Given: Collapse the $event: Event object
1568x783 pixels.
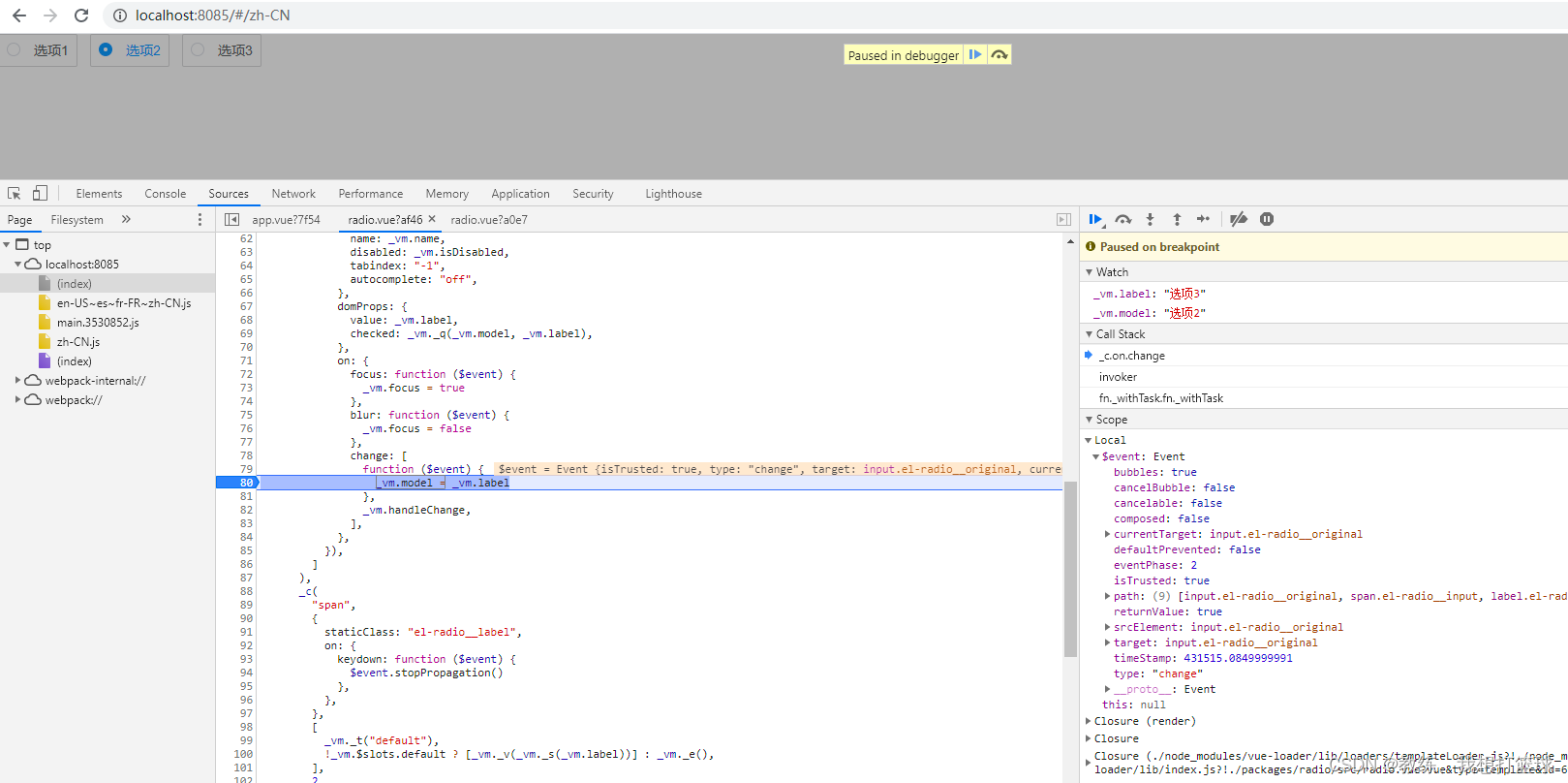Looking at the screenshot, I should pos(1095,456).
